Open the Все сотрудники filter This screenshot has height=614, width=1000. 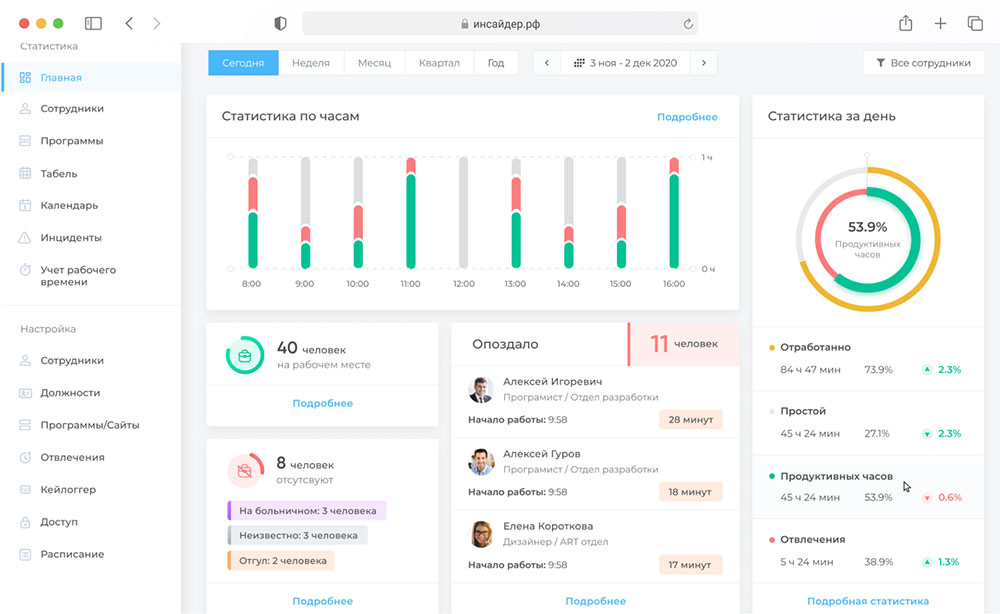[x=922, y=63]
